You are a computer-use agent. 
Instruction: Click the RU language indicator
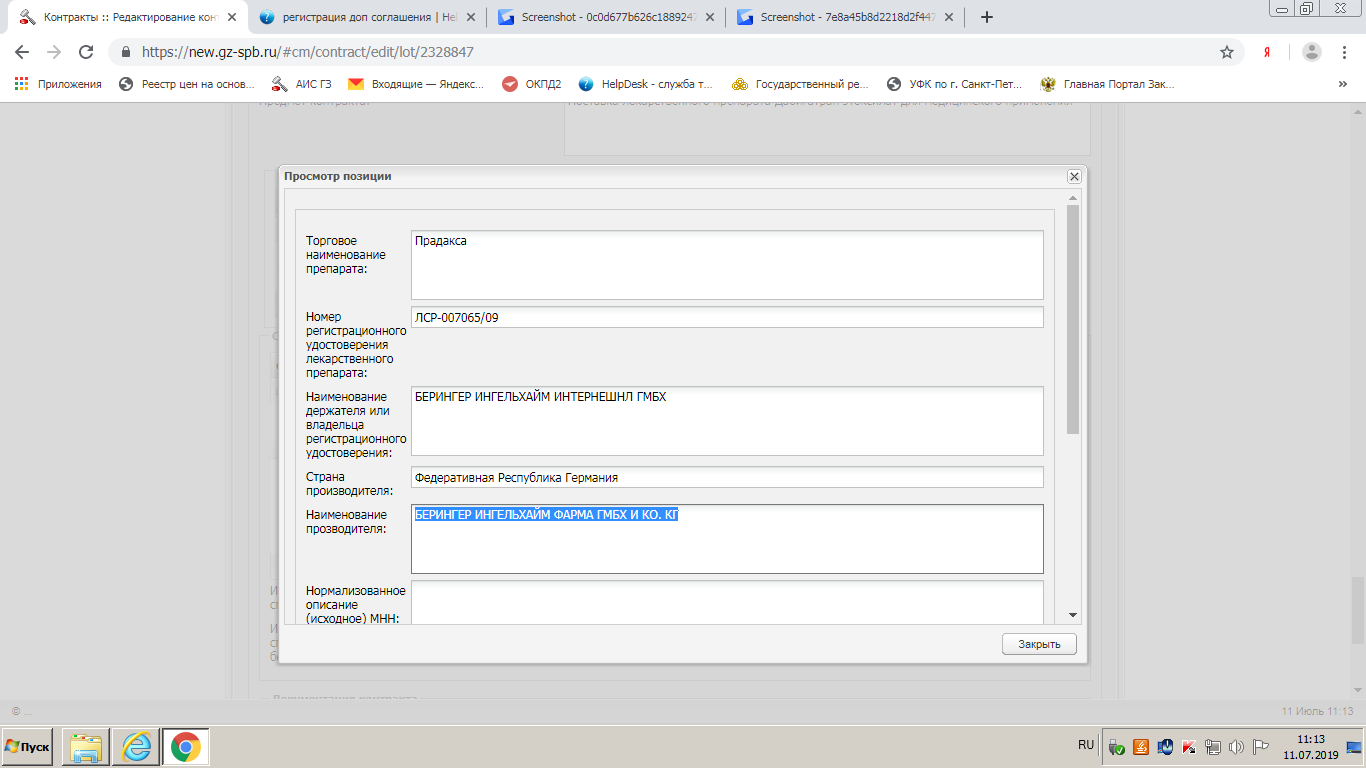coord(1086,746)
